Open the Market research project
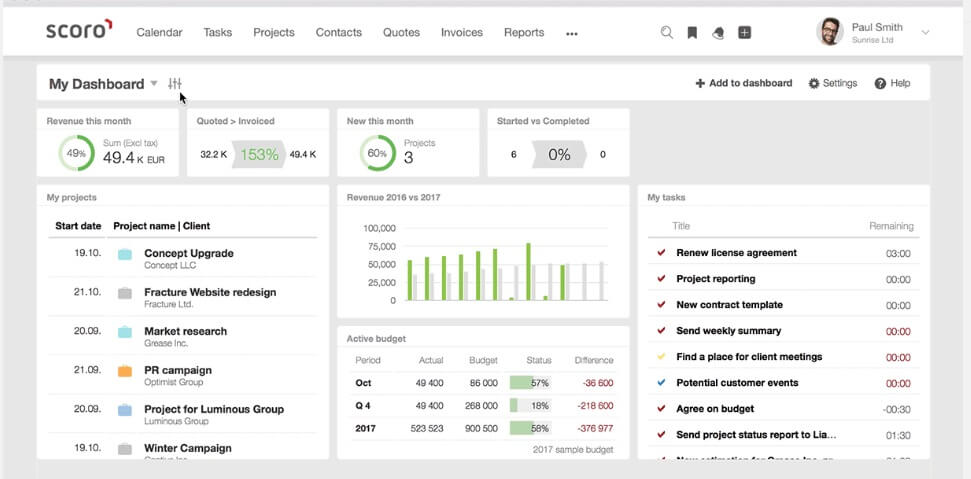971x479 pixels. (x=186, y=331)
